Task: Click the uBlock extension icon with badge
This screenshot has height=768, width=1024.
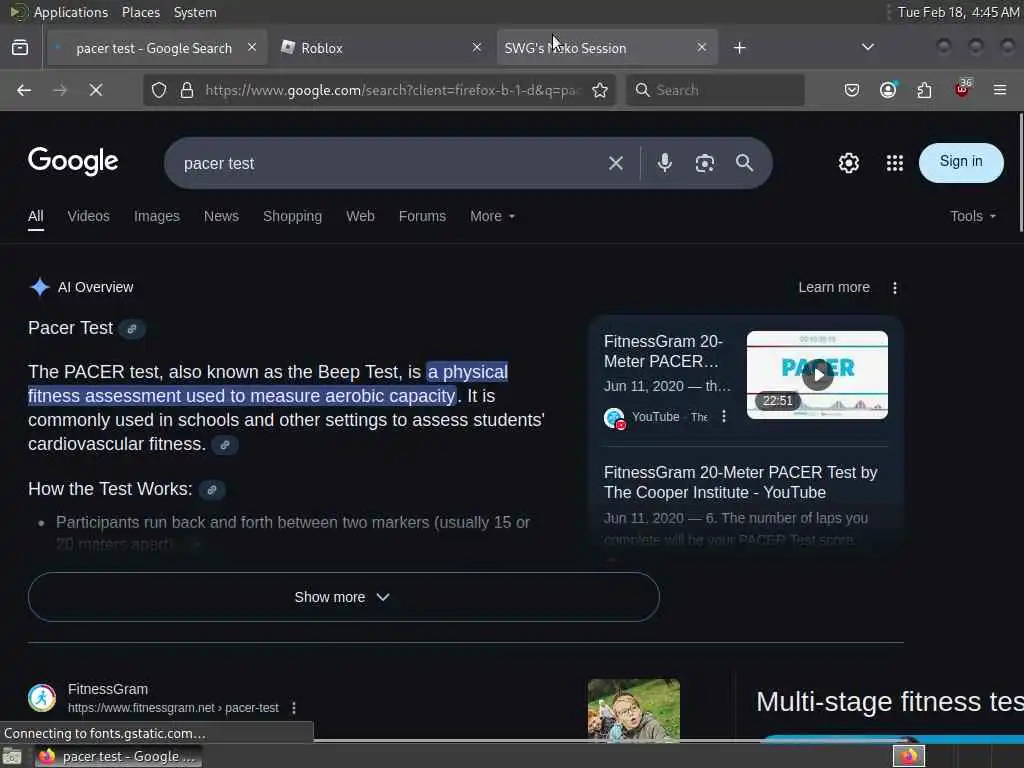Action: pyautogui.click(x=963, y=89)
